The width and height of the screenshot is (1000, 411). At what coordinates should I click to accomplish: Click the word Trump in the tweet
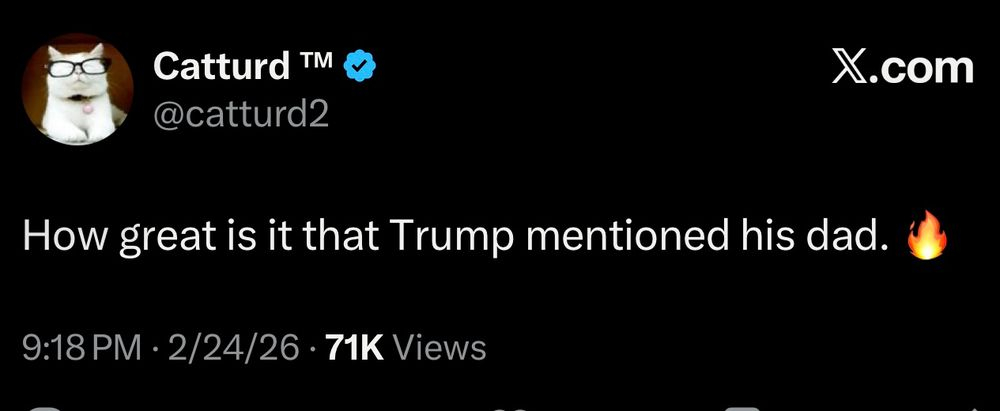(x=451, y=236)
